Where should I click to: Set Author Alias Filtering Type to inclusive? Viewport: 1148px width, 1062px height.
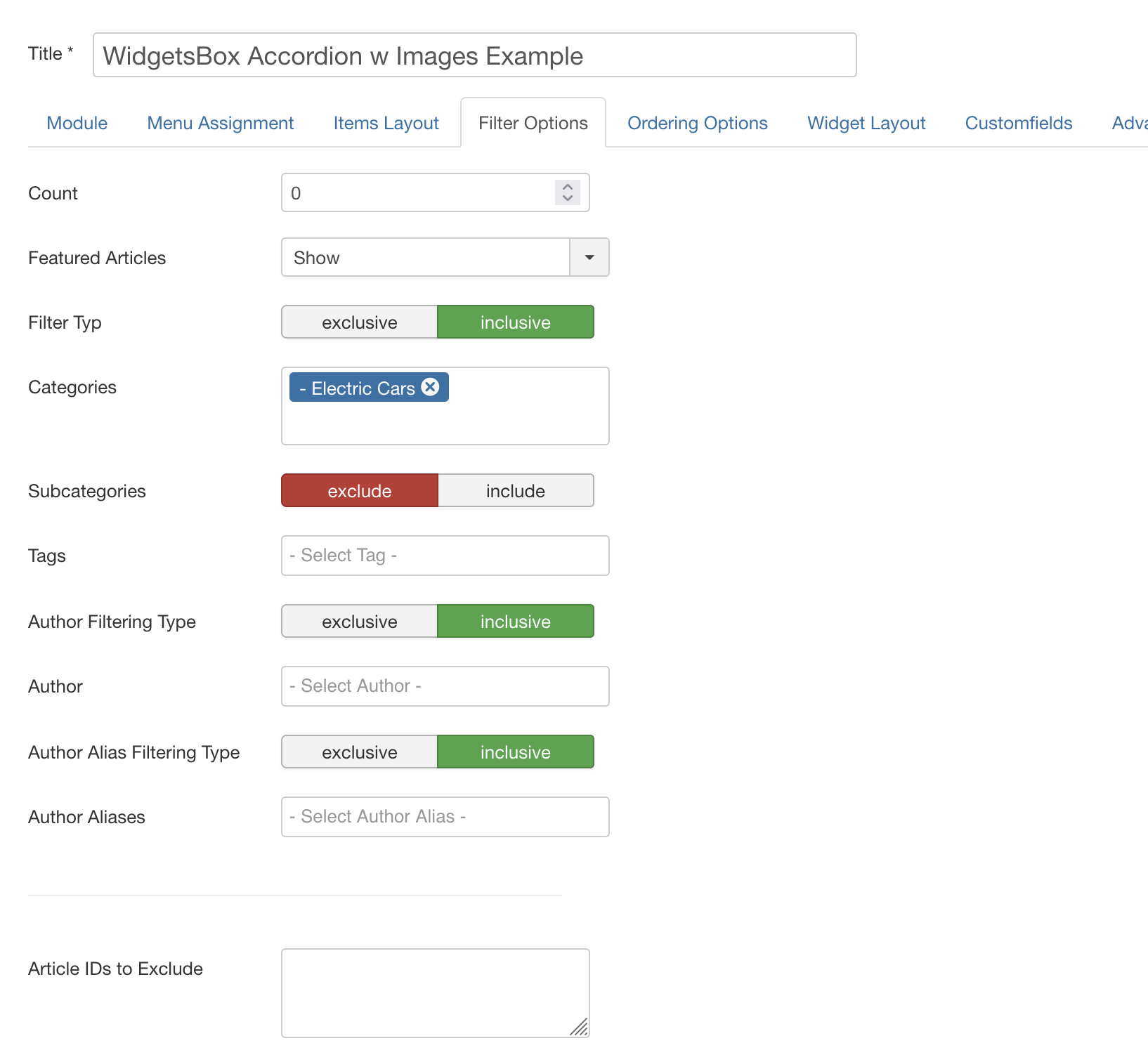click(x=516, y=752)
